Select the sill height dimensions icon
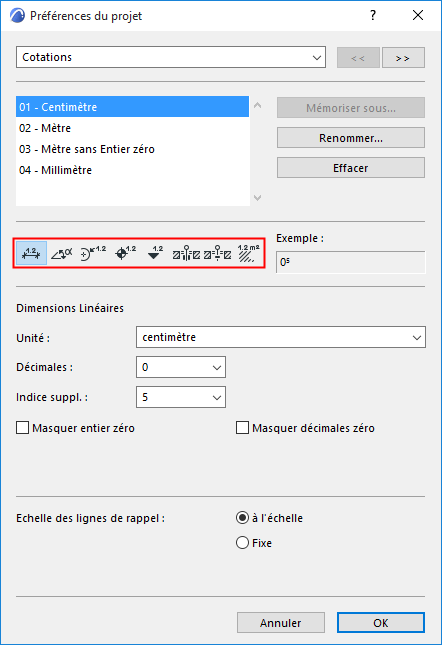The width and height of the screenshot is (442, 645). pyautogui.click(x=218, y=253)
